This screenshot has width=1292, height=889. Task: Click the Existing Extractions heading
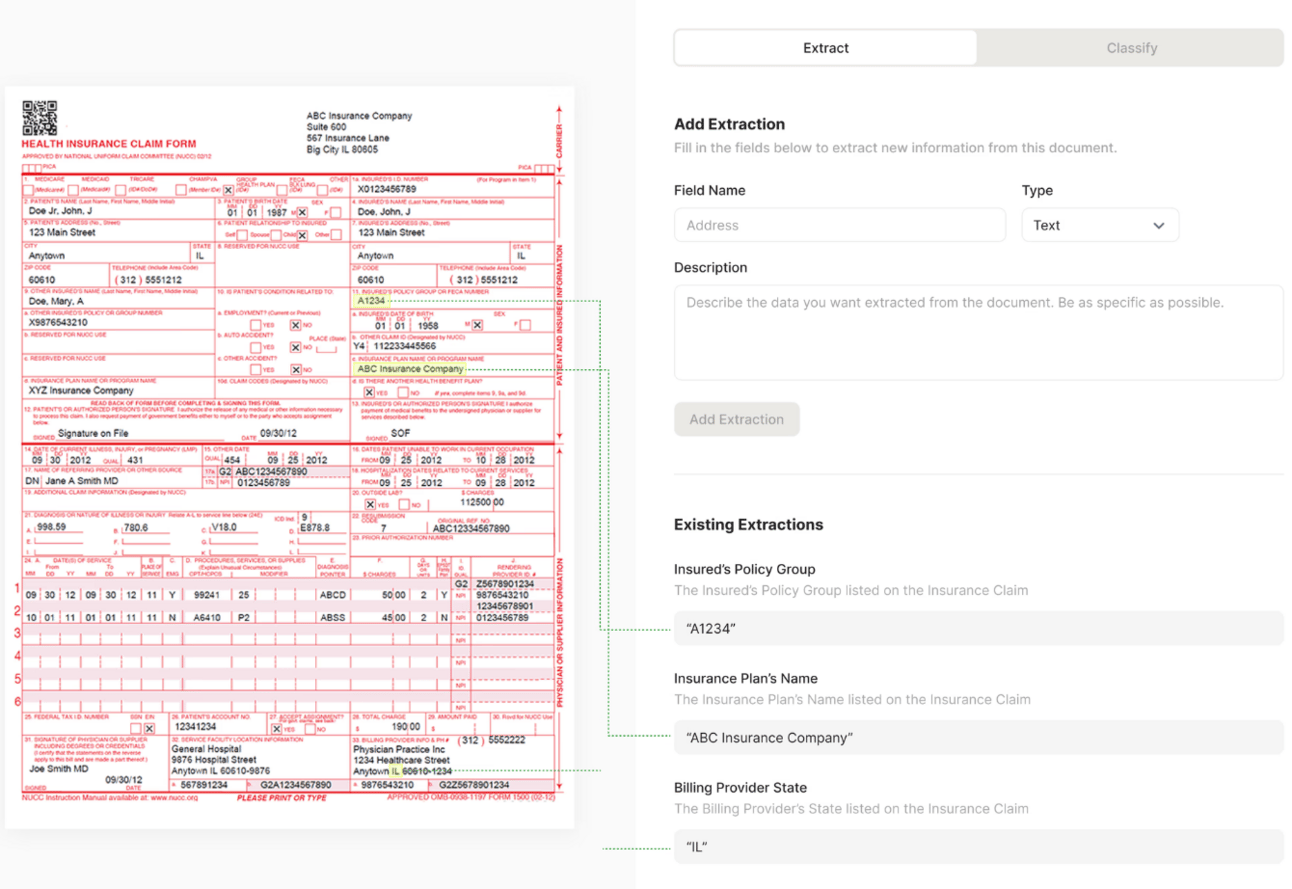(x=748, y=525)
